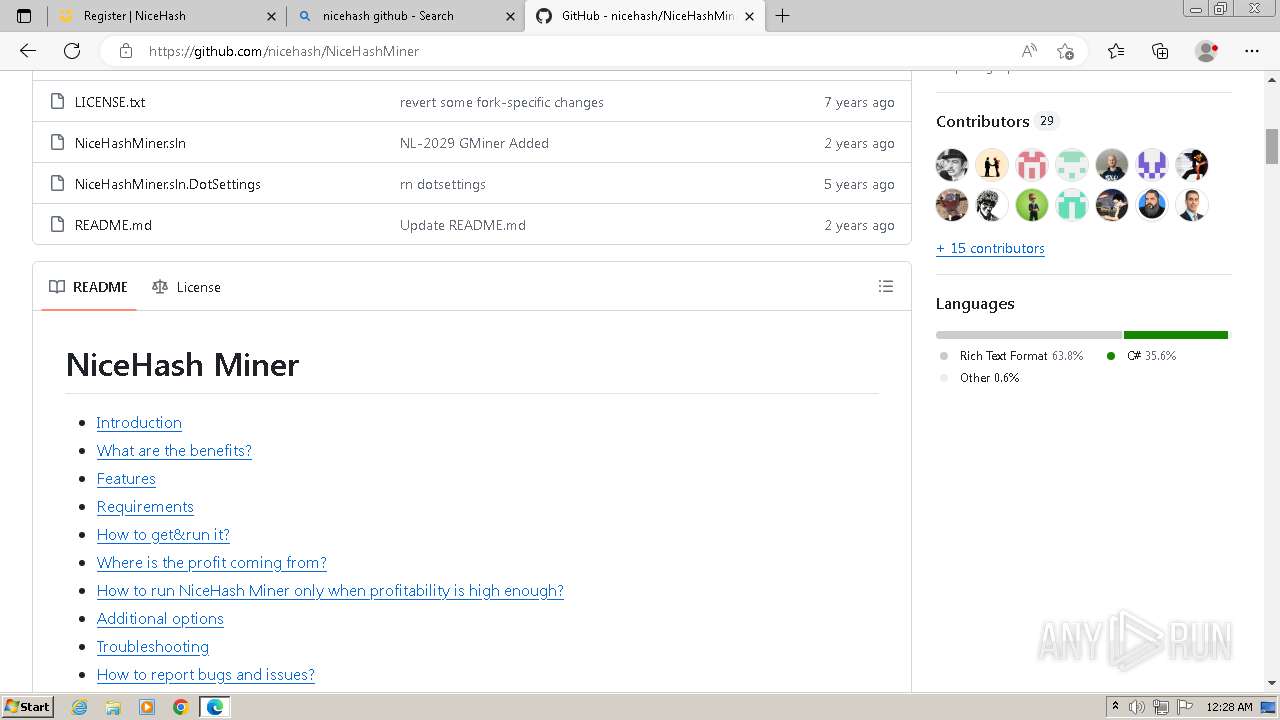Select the License tab
This screenshot has height=720, width=1280.
[x=186, y=287]
